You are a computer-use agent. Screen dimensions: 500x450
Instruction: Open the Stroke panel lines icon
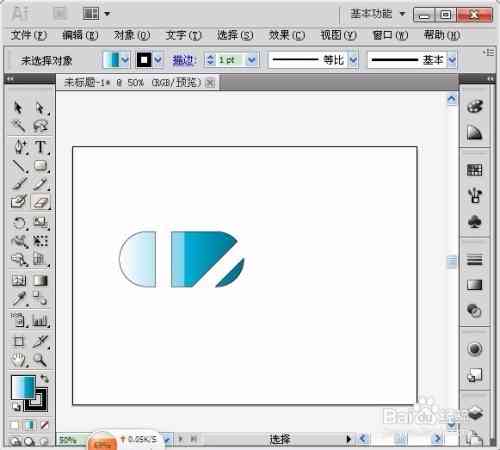475,259
